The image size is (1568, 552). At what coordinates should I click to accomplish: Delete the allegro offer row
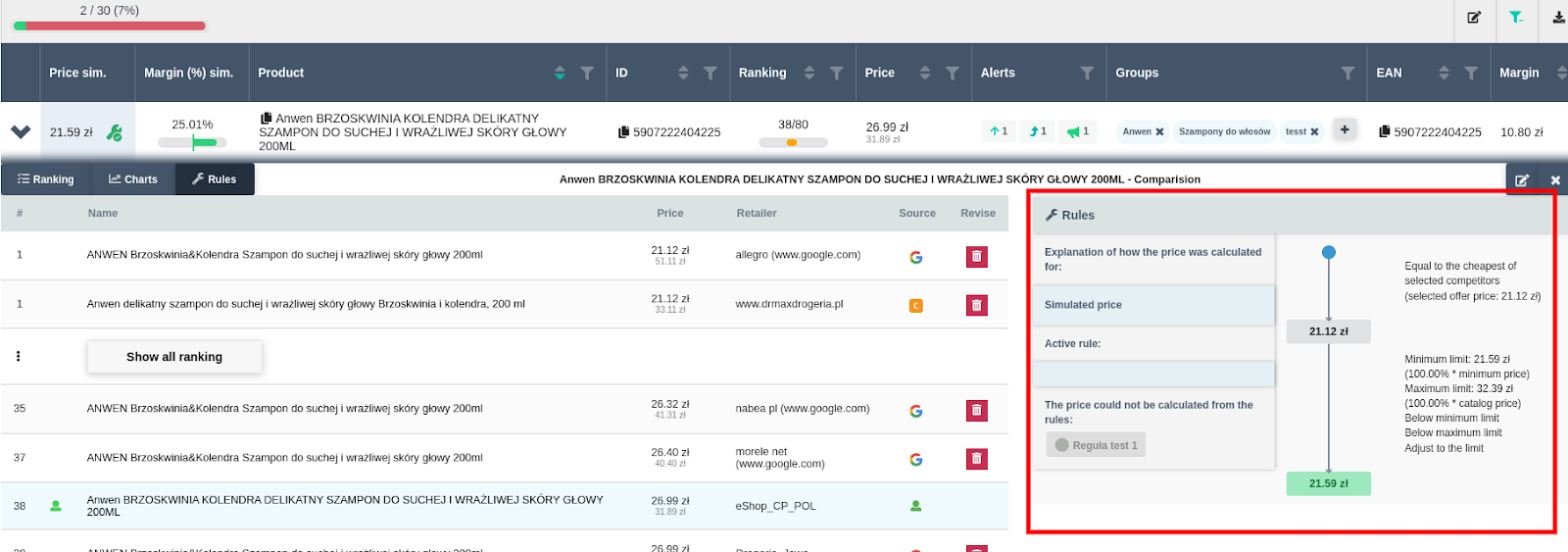[x=976, y=257]
